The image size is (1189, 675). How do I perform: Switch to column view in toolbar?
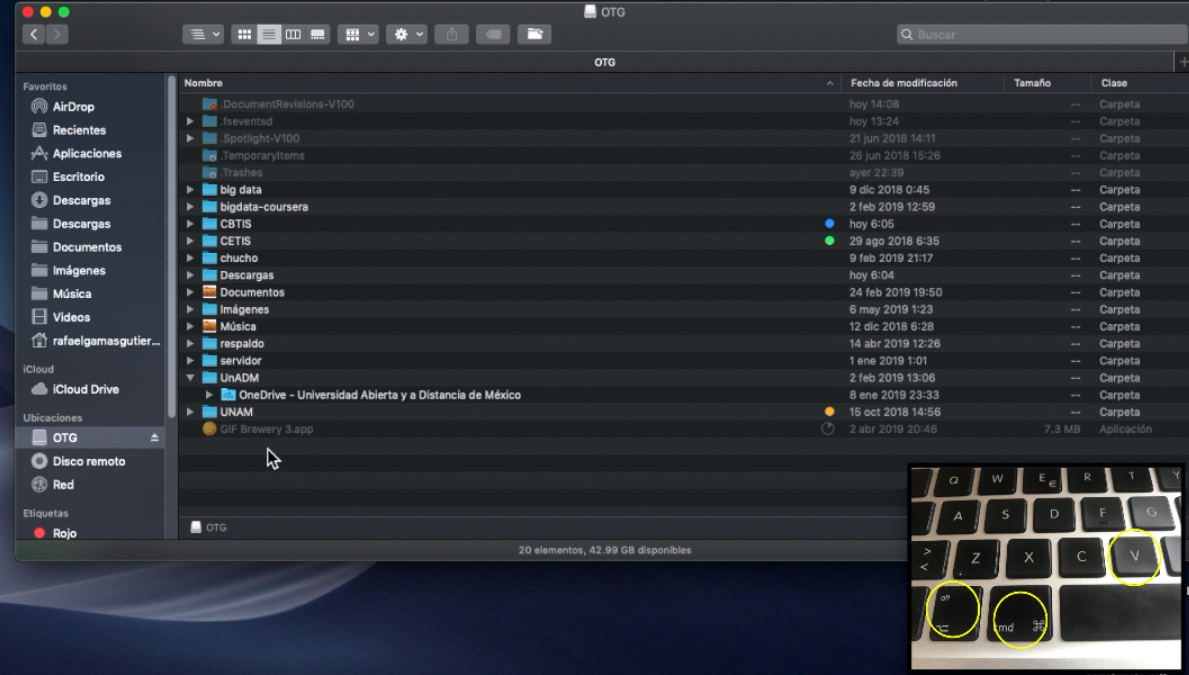[x=293, y=34]
